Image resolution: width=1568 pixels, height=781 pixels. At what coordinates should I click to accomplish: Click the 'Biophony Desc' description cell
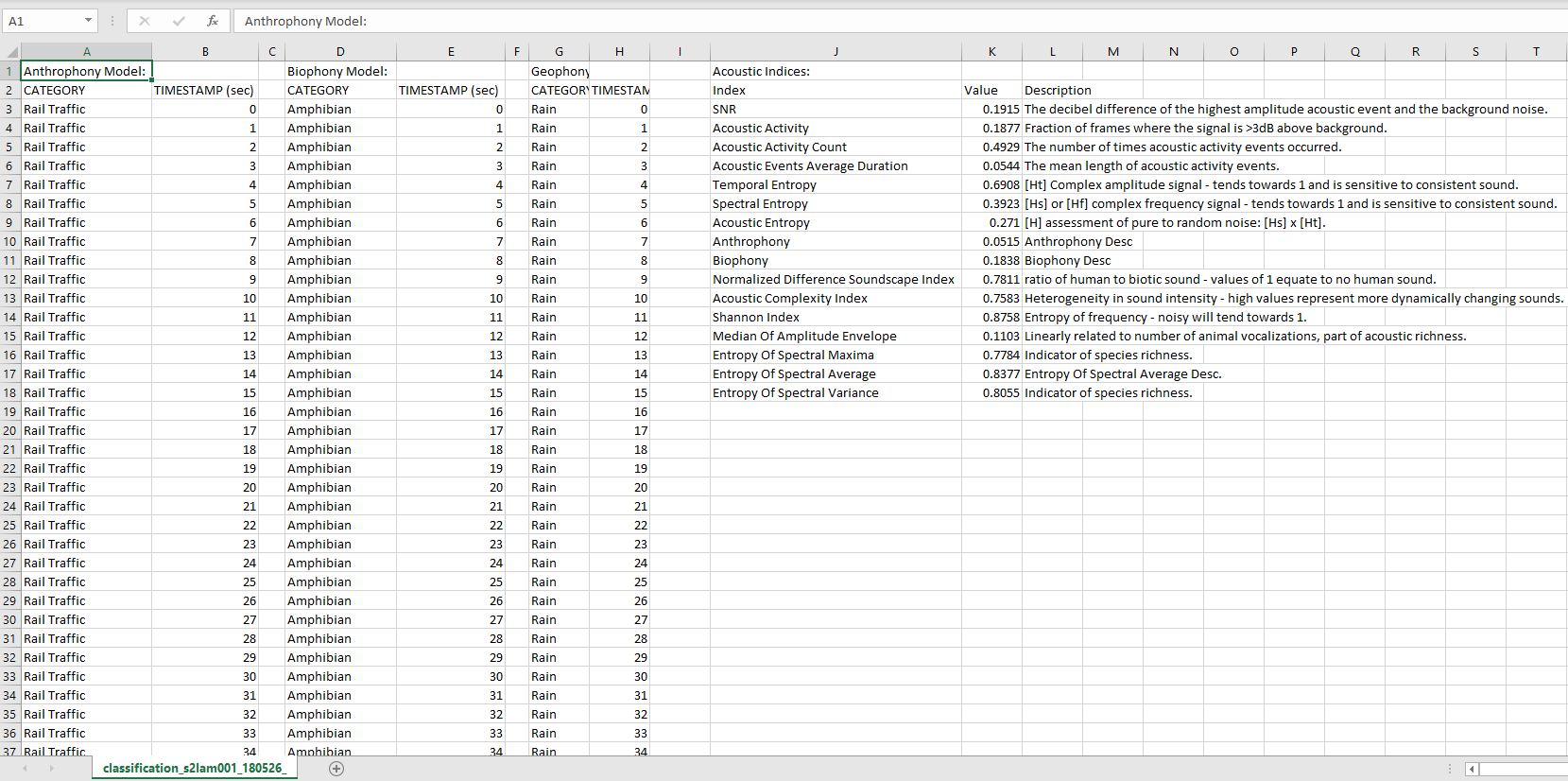click(x=1068, y=260)
